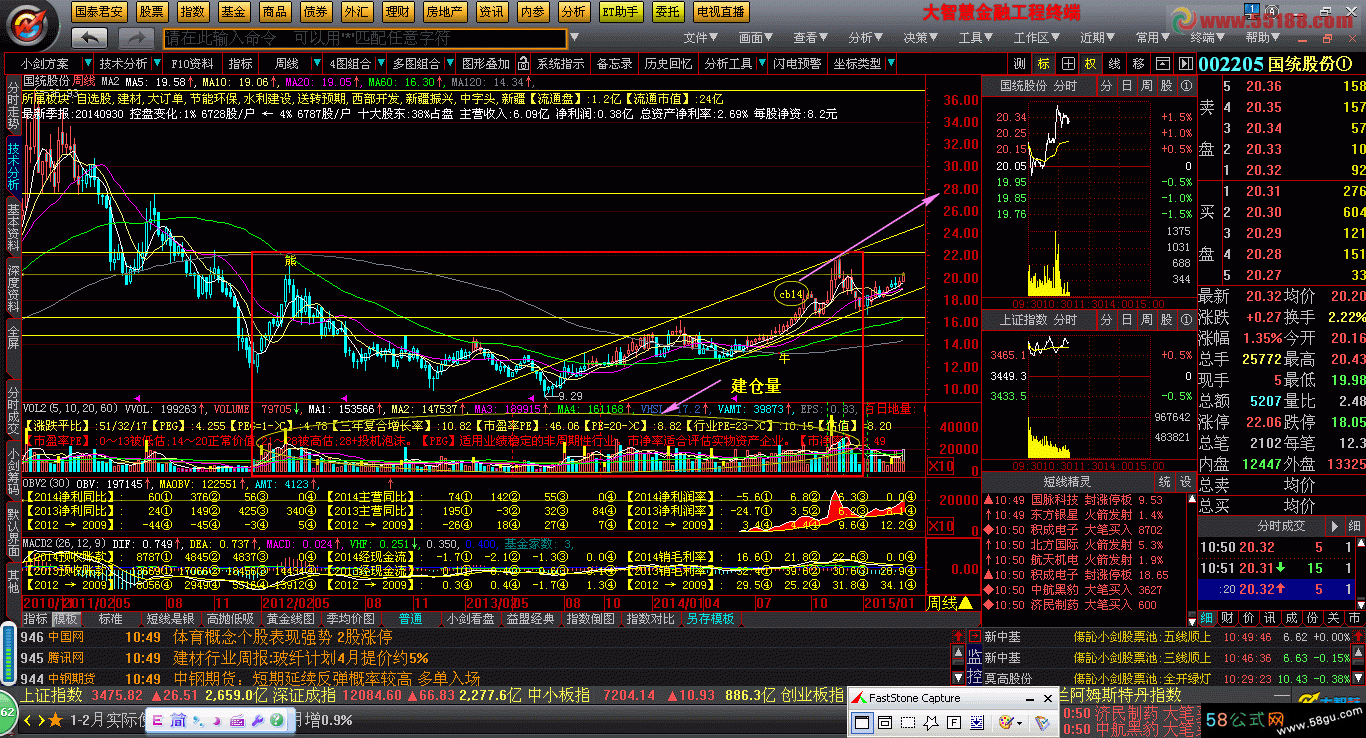
Task: Click FastStone capture rectangular region icon
Action: pos(907,721)
